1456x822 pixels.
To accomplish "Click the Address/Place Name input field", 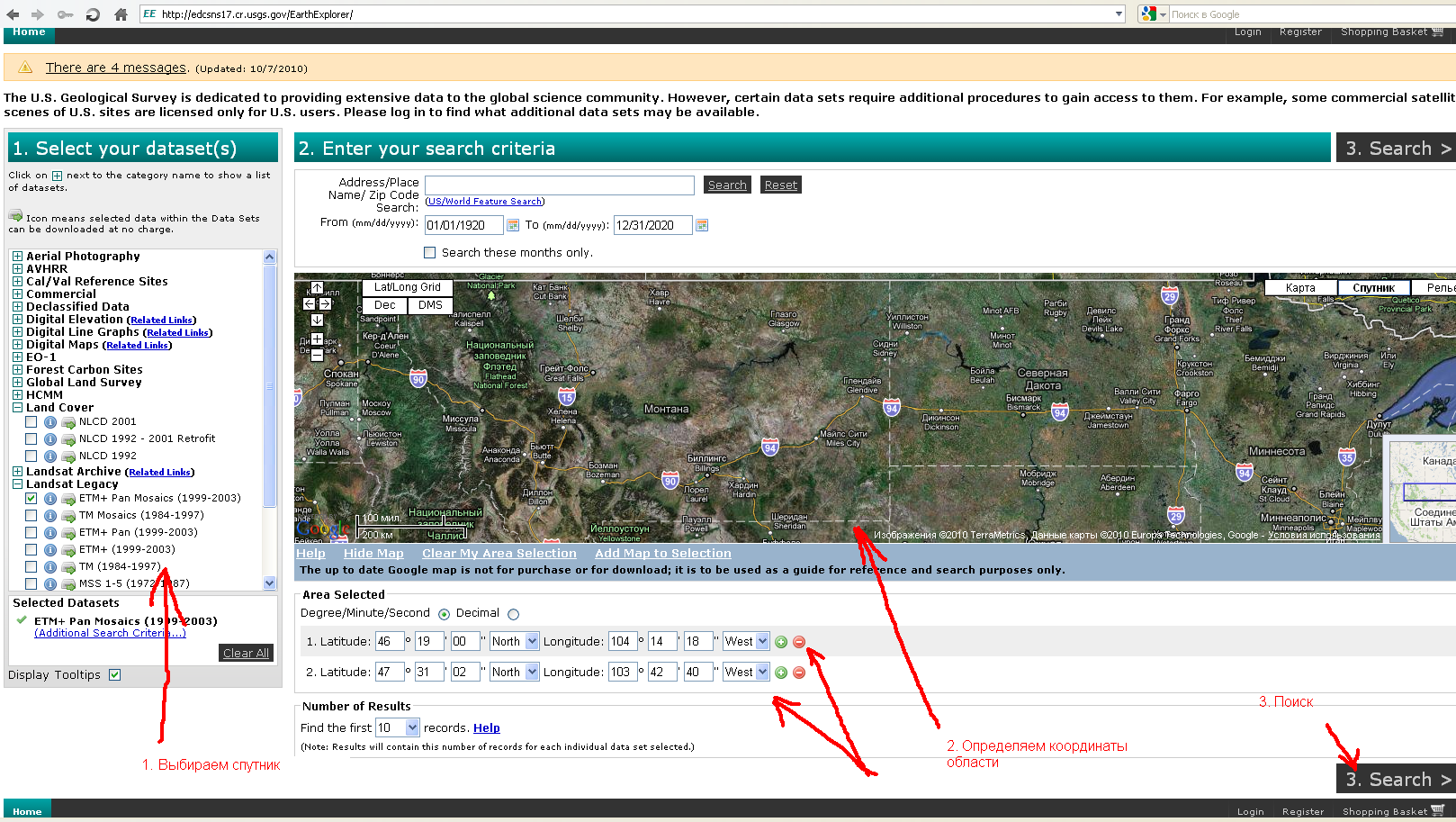I will pyautogui.click(x=560, y=185).
